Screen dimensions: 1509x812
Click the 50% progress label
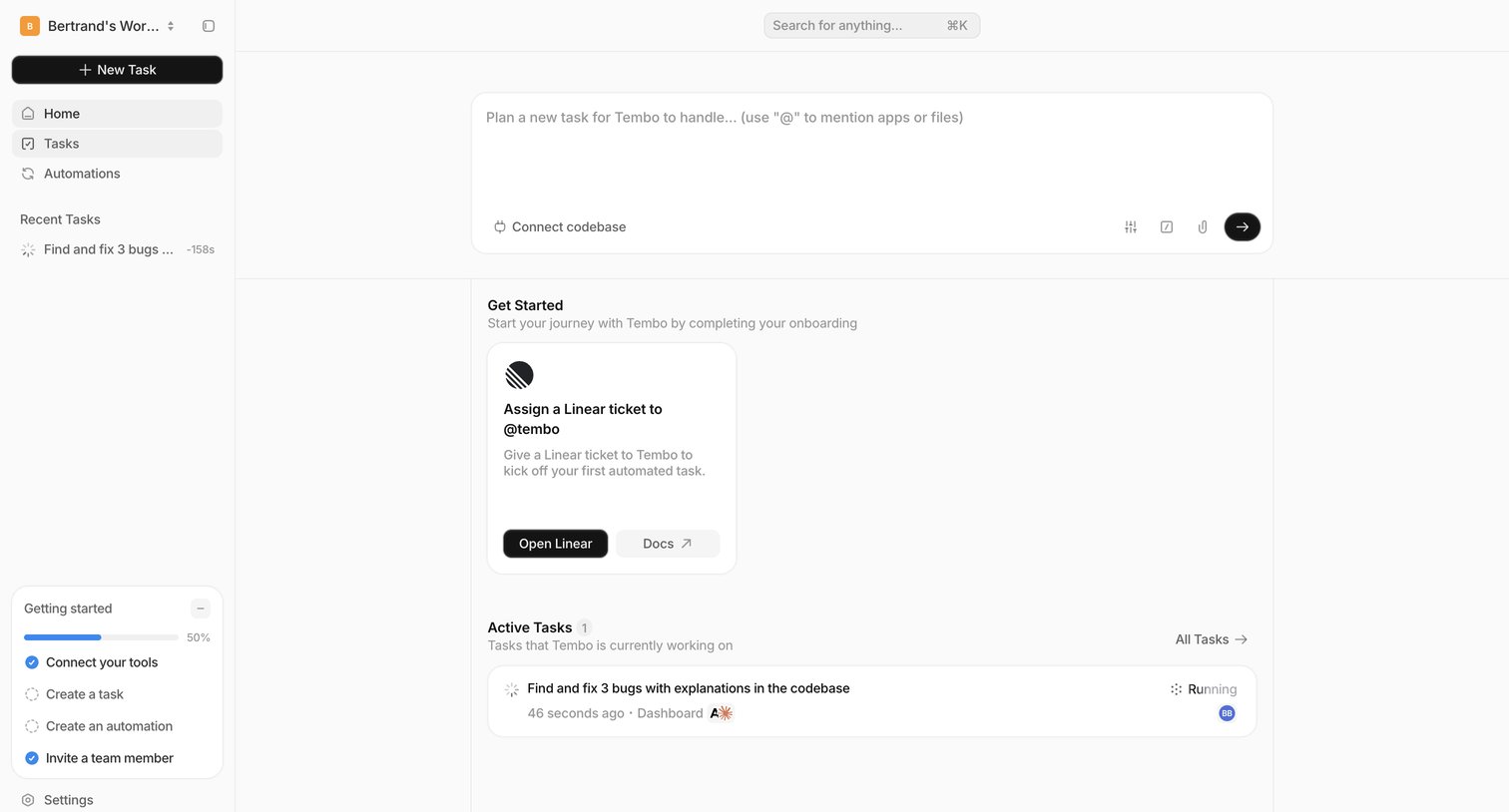coord(199,637)
